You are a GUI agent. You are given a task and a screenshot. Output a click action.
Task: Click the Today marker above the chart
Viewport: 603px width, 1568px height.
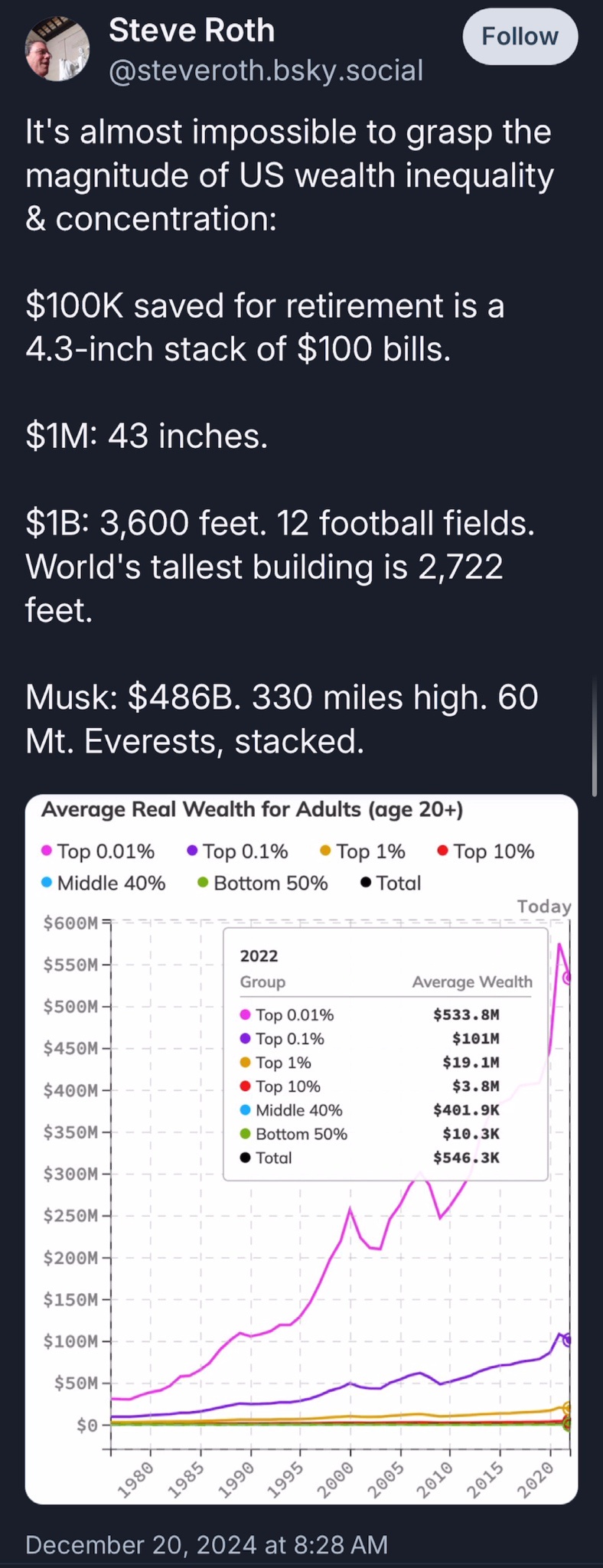click(544, 906)
